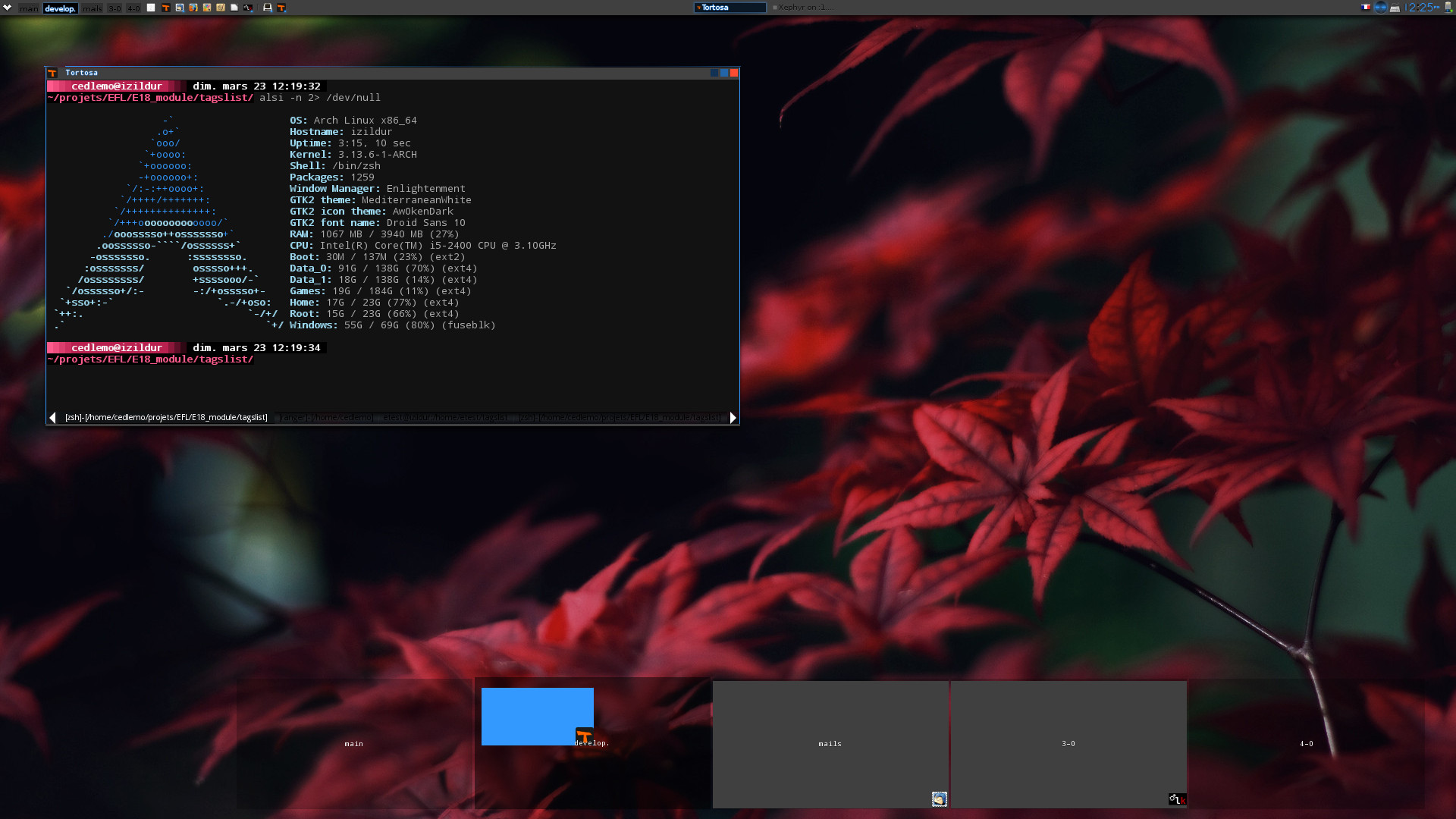The width and height of the screenshot is (1456, 819).
Task: Switch to the ranger terminal tab
Action: coord(326,417)
